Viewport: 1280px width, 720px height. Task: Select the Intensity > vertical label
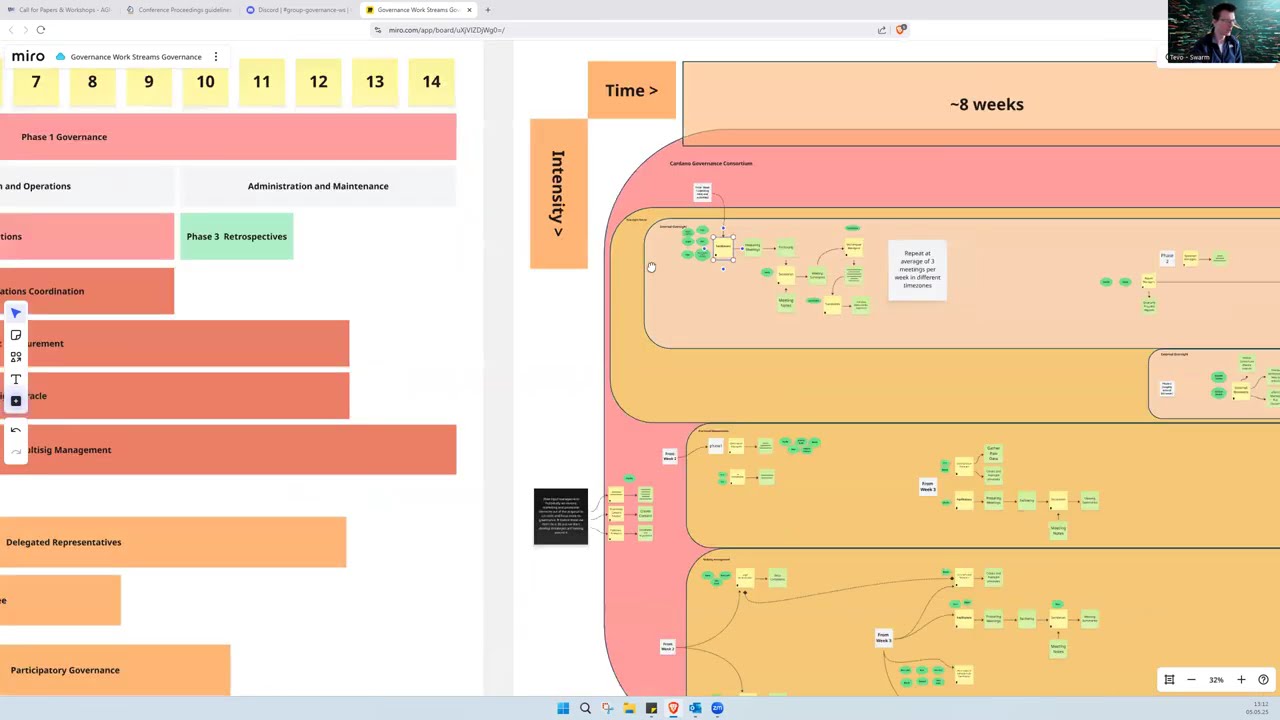point(559,193)
